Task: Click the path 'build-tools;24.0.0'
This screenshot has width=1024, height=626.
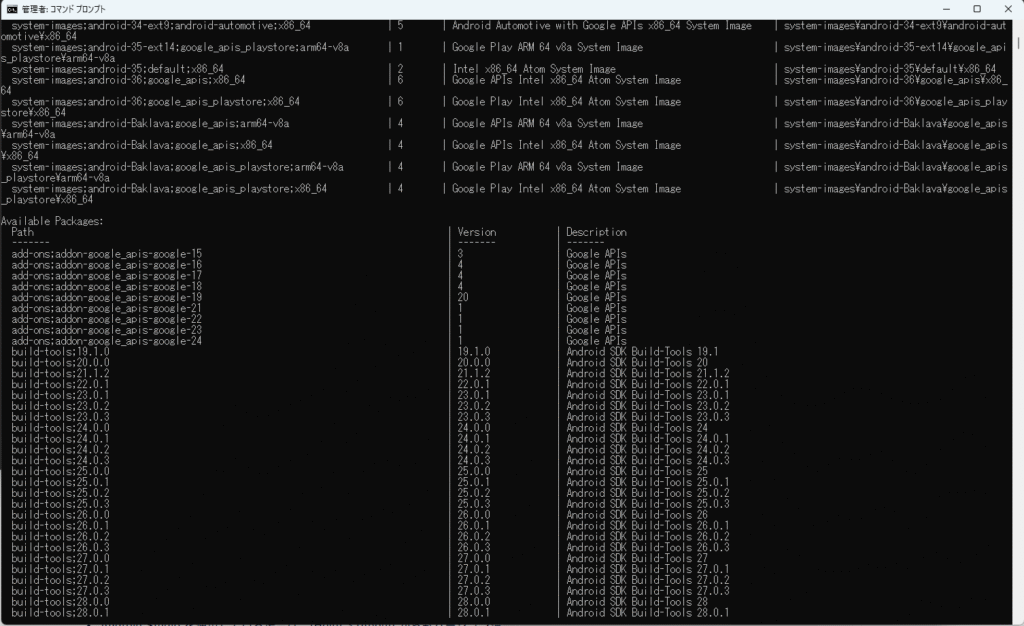Action: pyautogui.click(x=60, y=428)
